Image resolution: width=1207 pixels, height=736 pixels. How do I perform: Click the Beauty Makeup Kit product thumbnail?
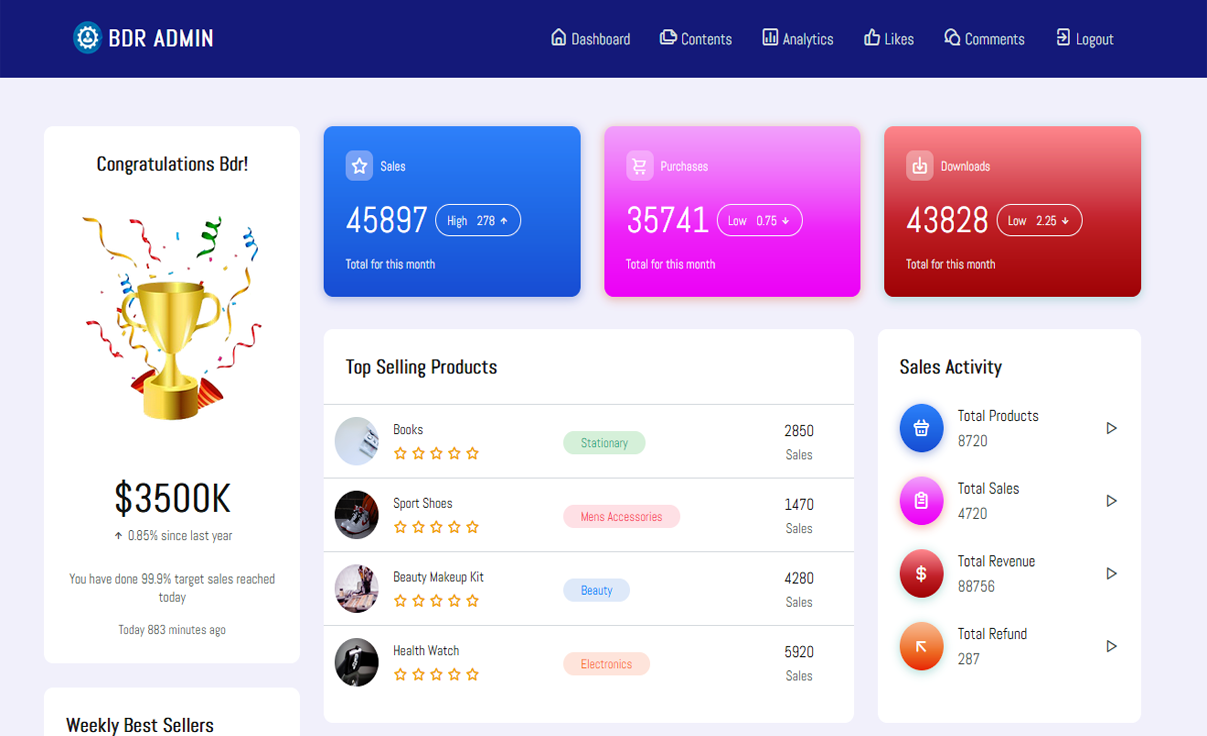coord(356,589)
